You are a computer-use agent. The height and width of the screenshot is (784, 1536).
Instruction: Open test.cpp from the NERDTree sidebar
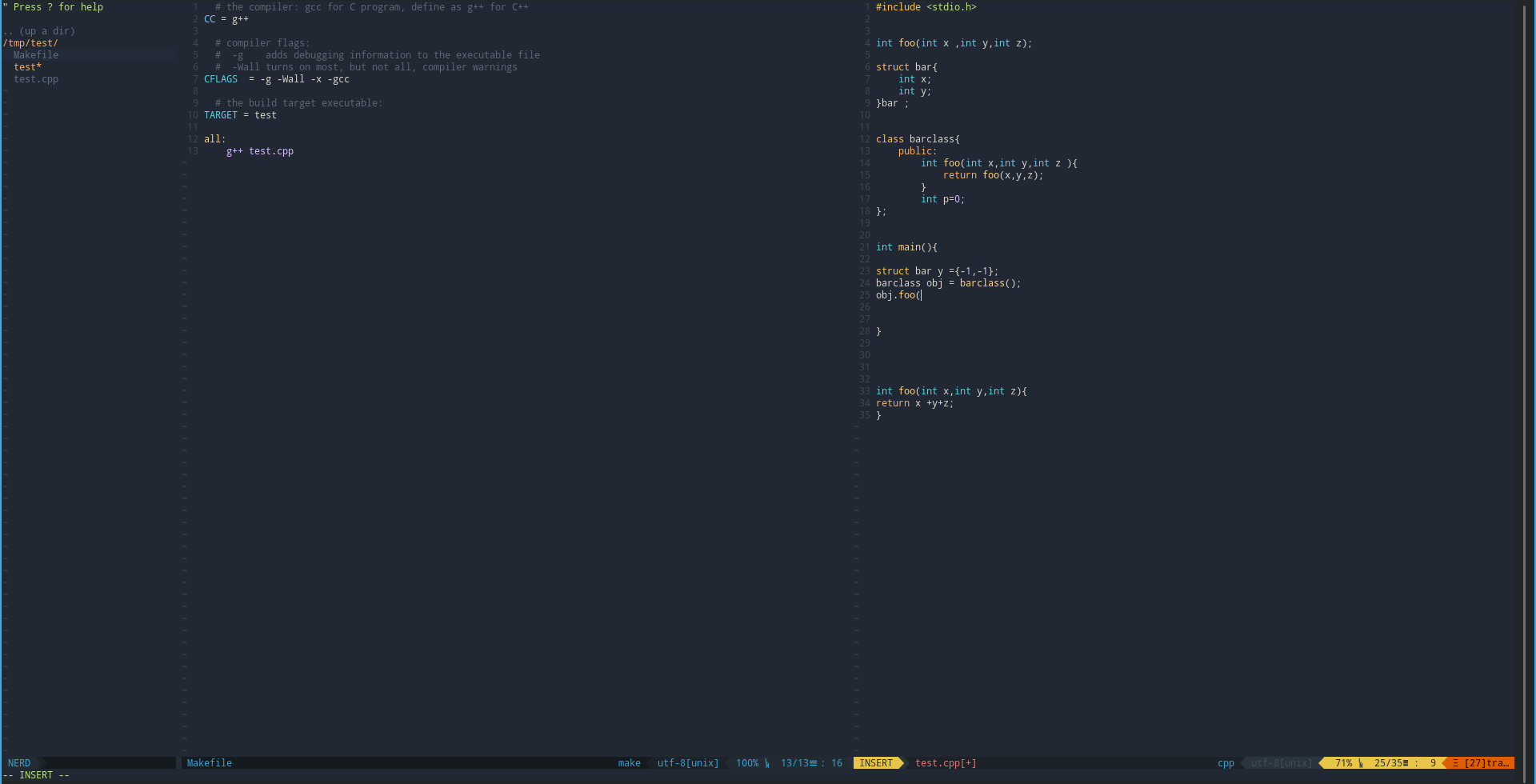(35, 78)
